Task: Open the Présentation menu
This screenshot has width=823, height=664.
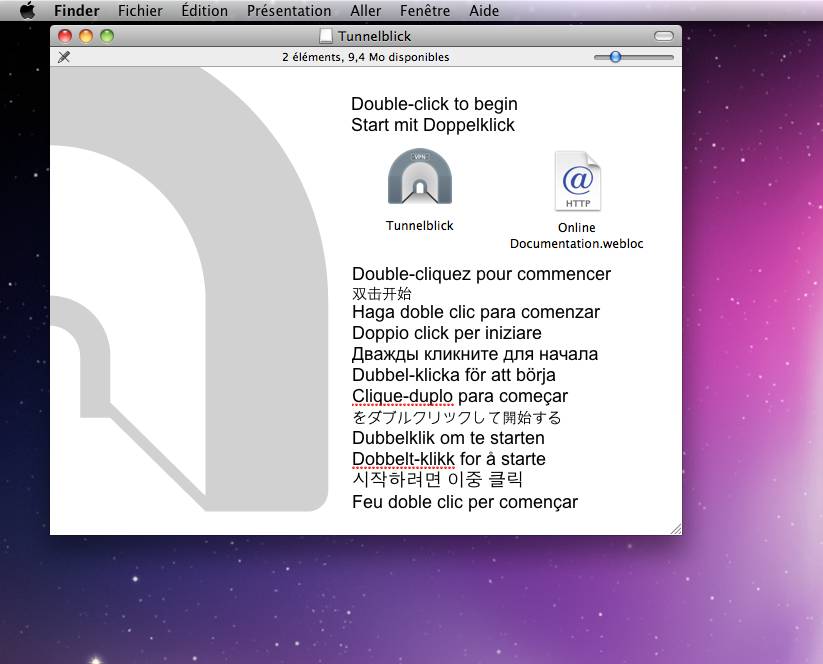Action: click(x=289, y=10)
